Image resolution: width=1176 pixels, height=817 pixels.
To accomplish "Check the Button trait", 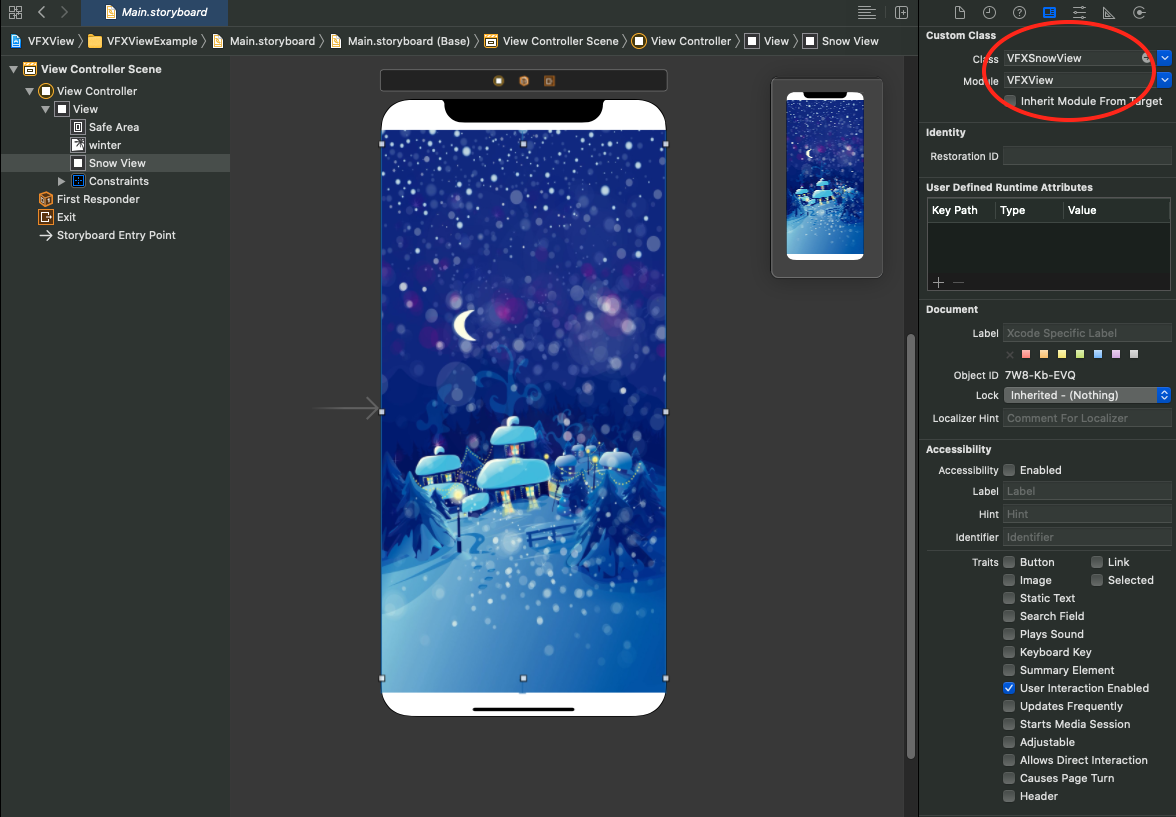I will [x=1010, y=562].
